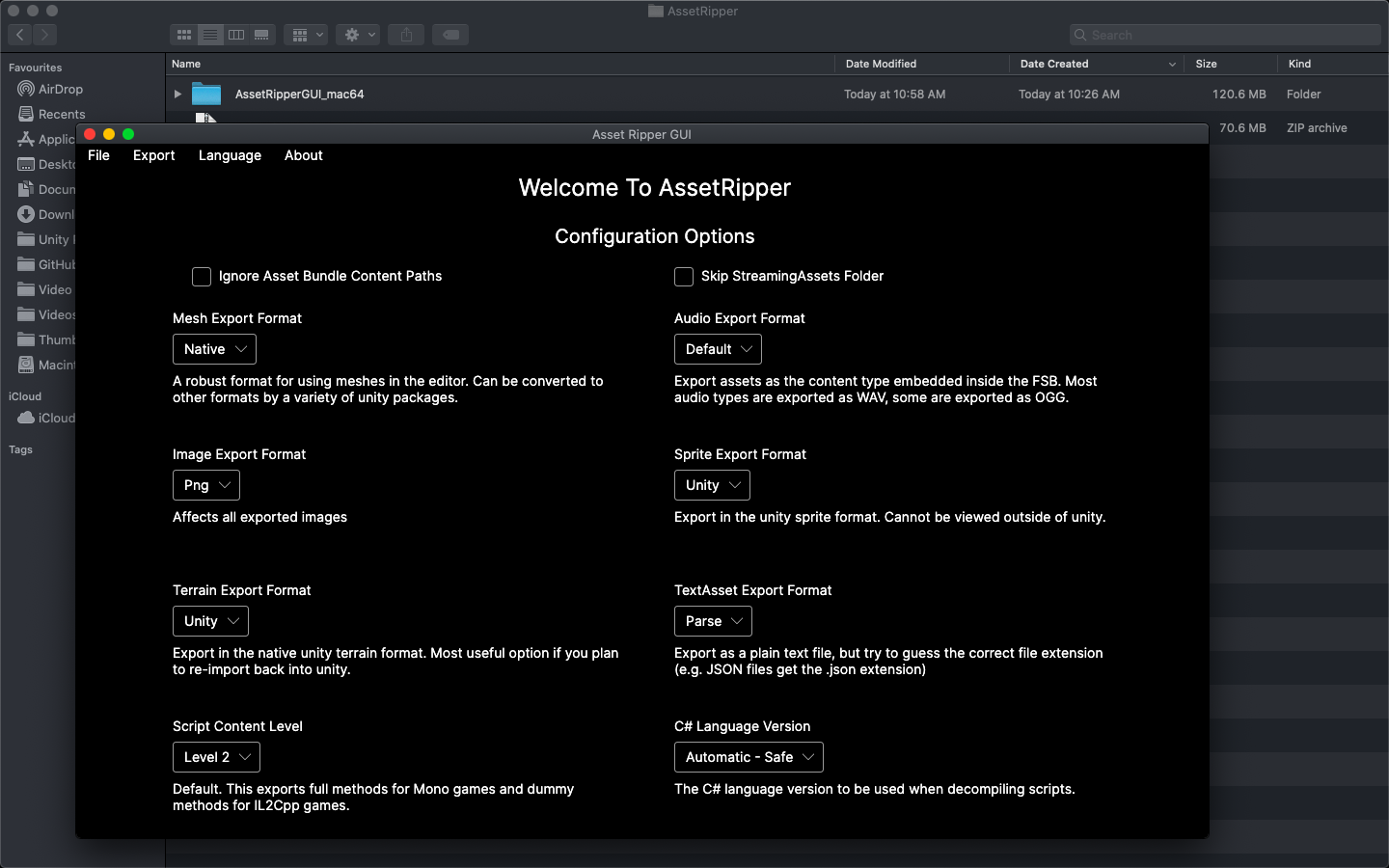Open the TextAsset Export Format Parse dropdown
1389x868 pixels.
click(713, 621)
